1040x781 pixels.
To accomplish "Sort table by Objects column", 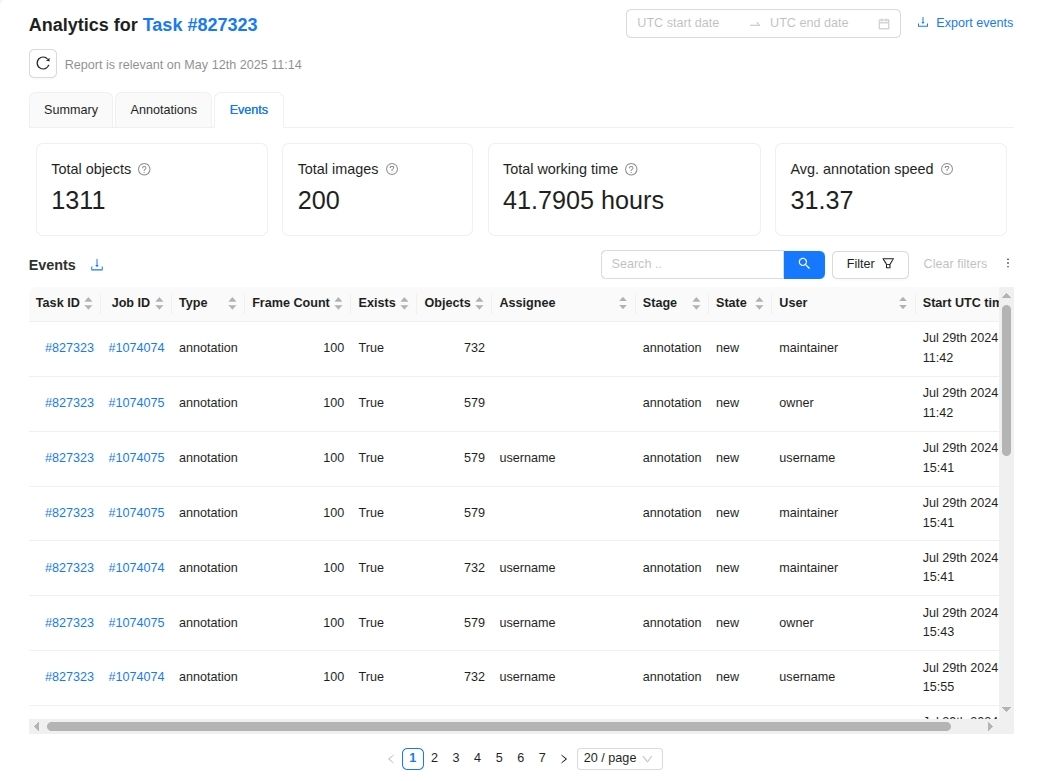I will (480, 303).
